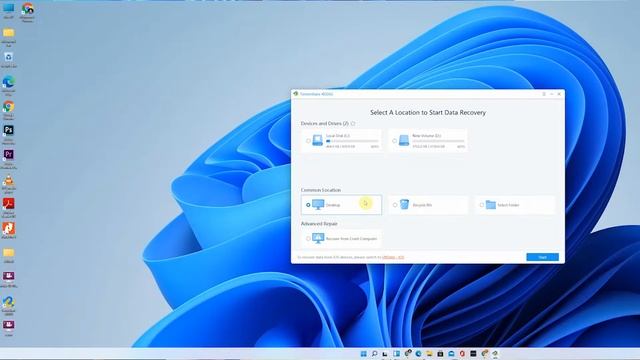Click the New Volume usage bar

click(x=438, y=141)
